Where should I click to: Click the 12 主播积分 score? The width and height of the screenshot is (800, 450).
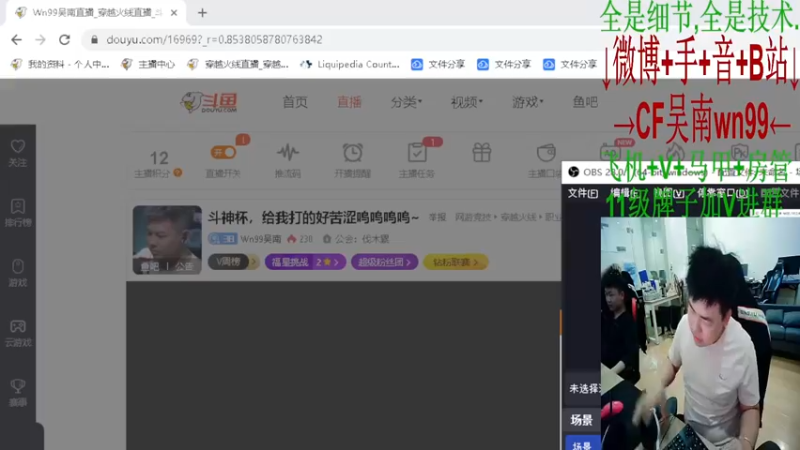click(x=159, y=158)
